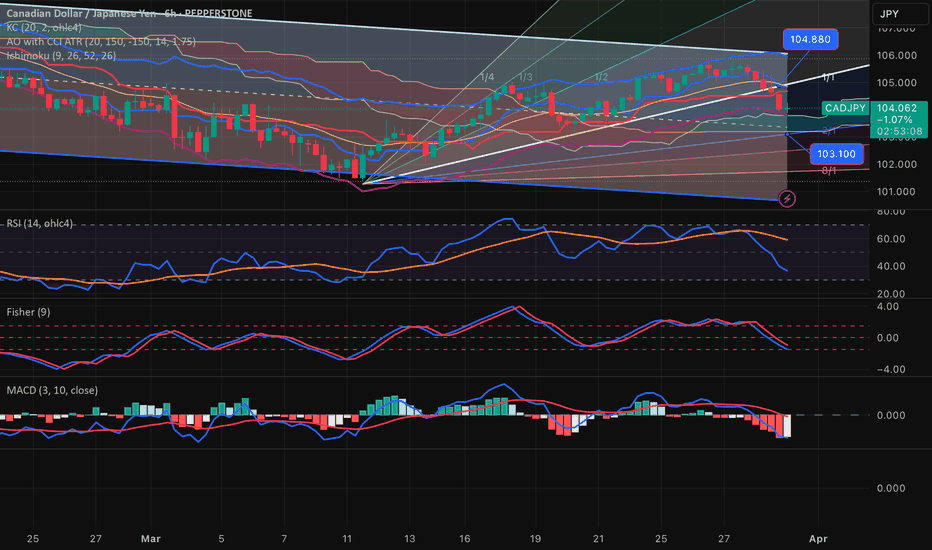Viewport: 932px width, 550px height.
Task: Click the 106.000 price axis level
Action: (896, 55)
